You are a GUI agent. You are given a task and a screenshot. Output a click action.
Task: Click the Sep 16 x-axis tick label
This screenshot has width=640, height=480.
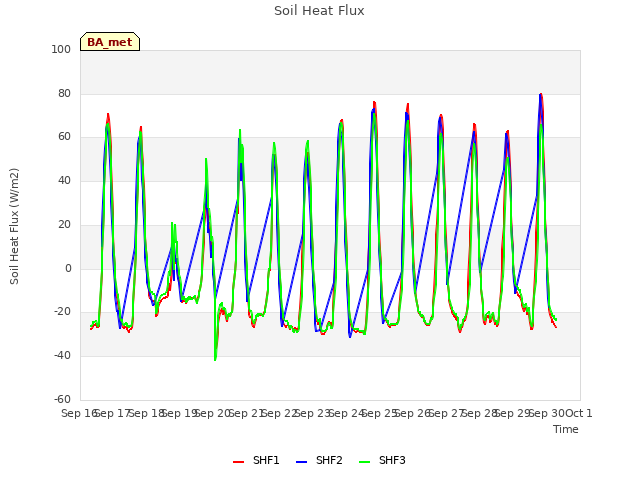(79, 413)
